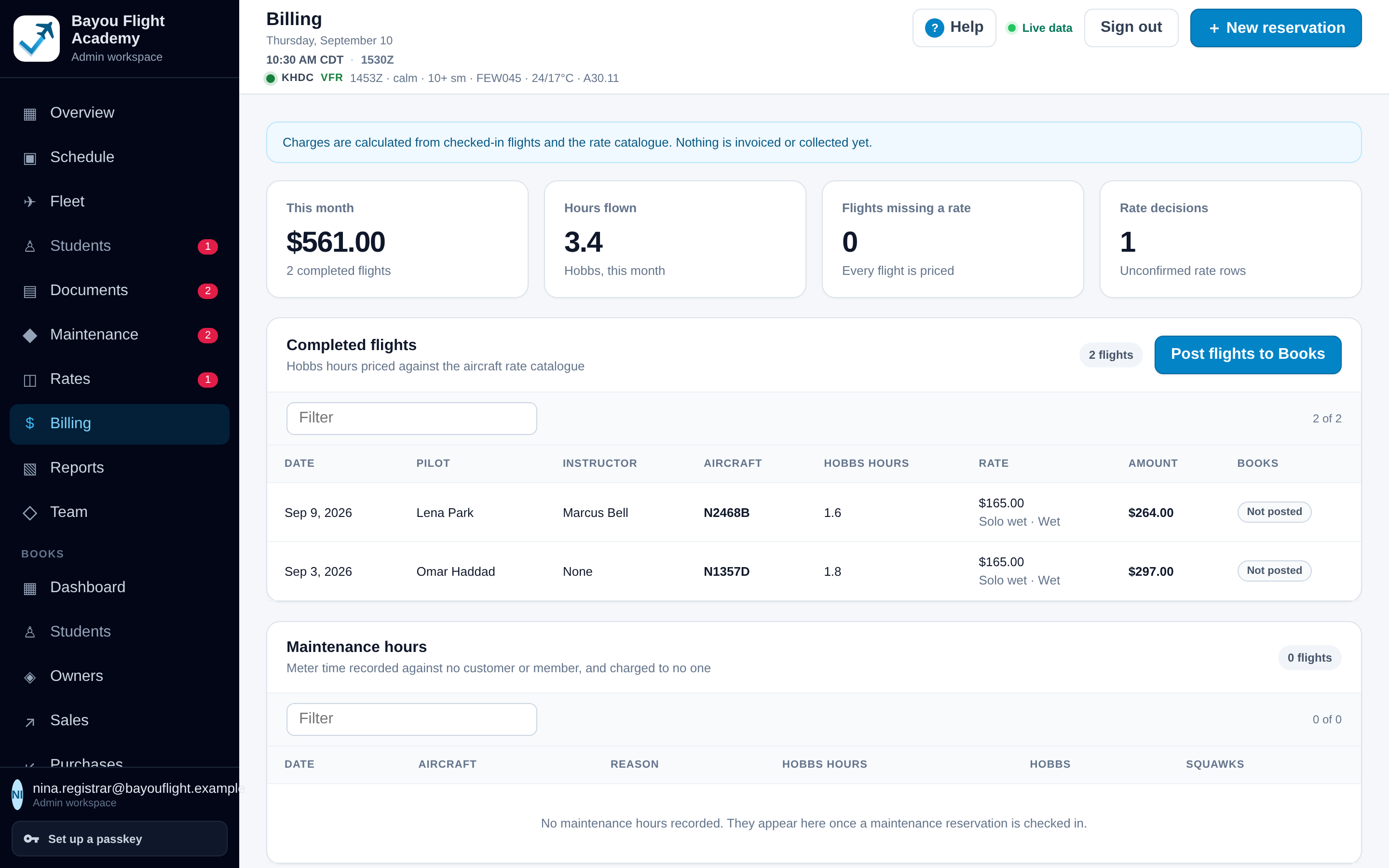1389x868 pixels.
Task: Click the This month $561.00 card
Action: [x=397, y=239]
